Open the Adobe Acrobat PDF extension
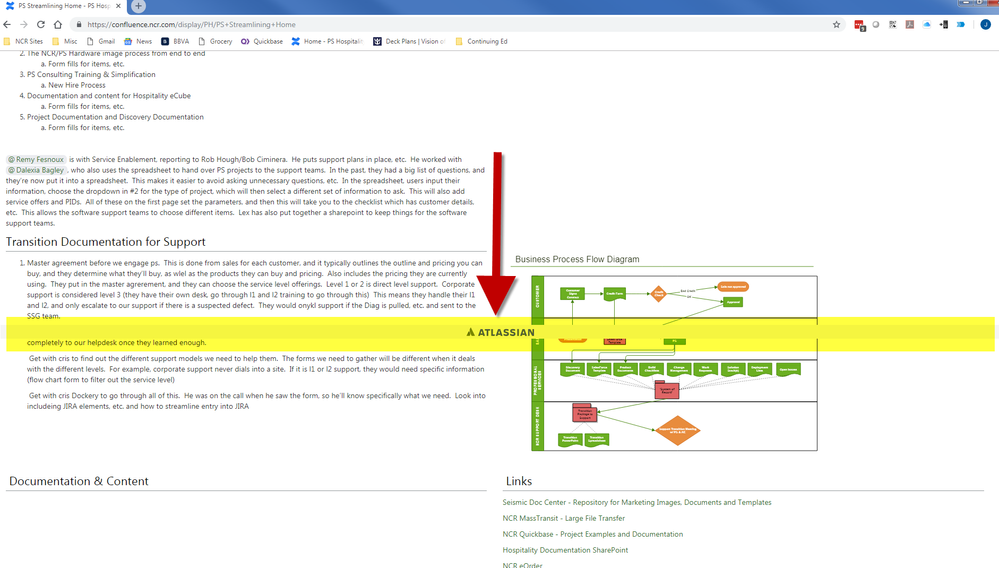 coord(910,24)
